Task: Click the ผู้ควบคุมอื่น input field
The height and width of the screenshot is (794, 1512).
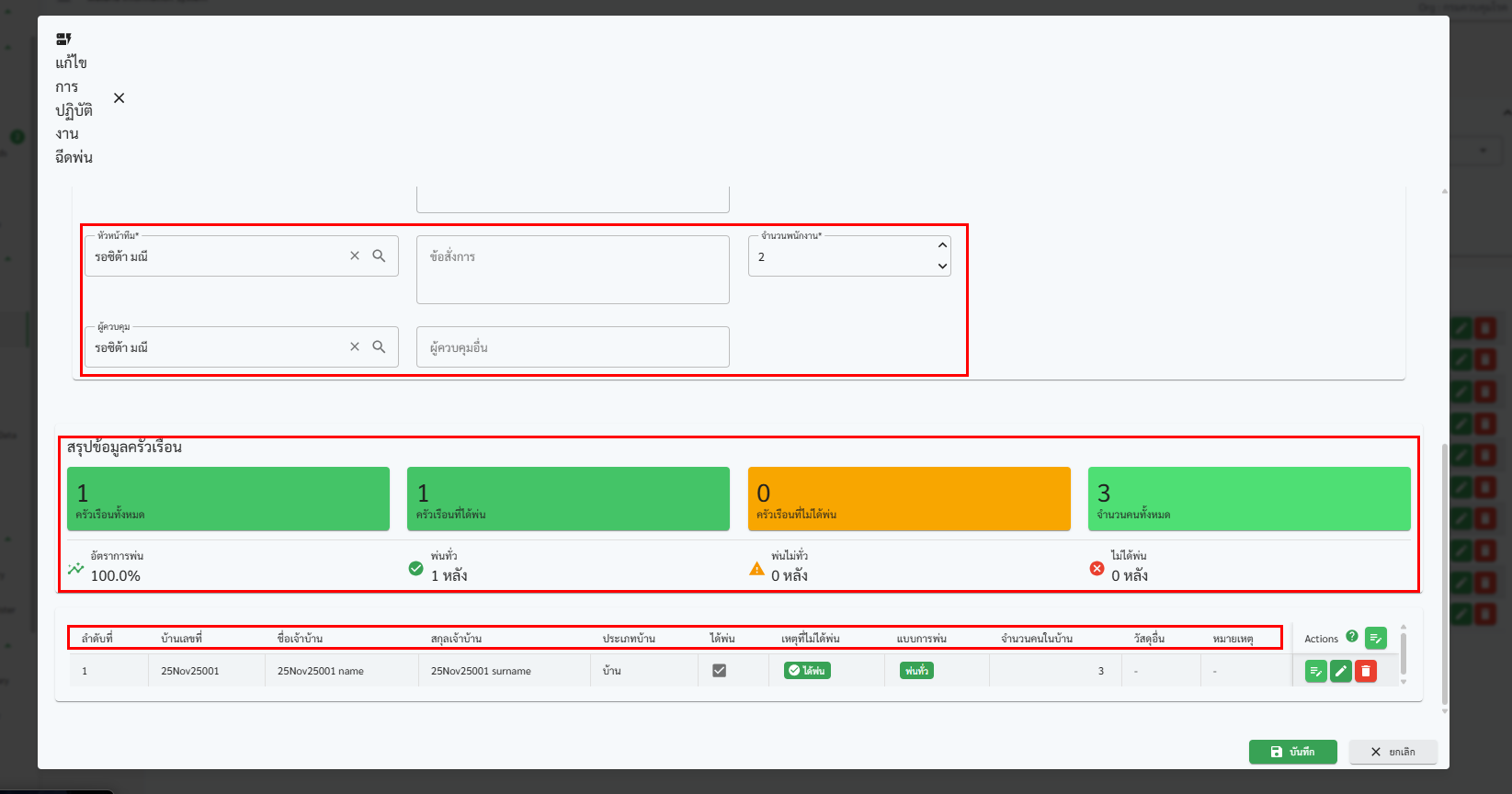Action: [x=573, y=347]
